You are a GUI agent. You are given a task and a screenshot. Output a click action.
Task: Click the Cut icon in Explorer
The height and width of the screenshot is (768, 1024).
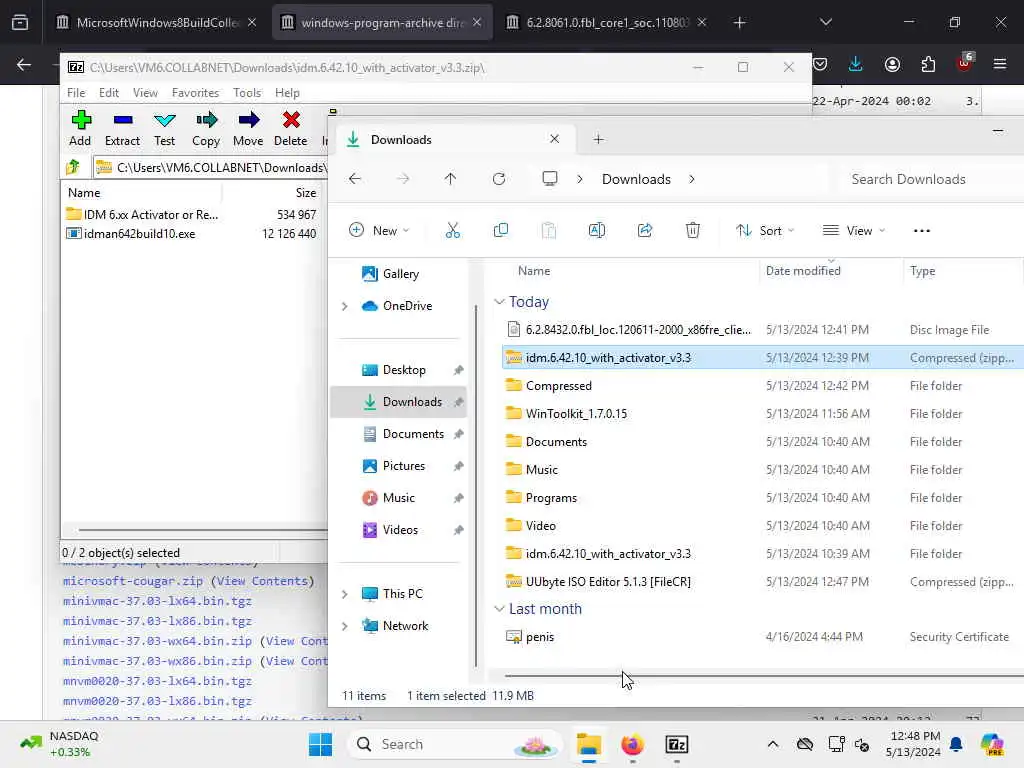(453, 230)
